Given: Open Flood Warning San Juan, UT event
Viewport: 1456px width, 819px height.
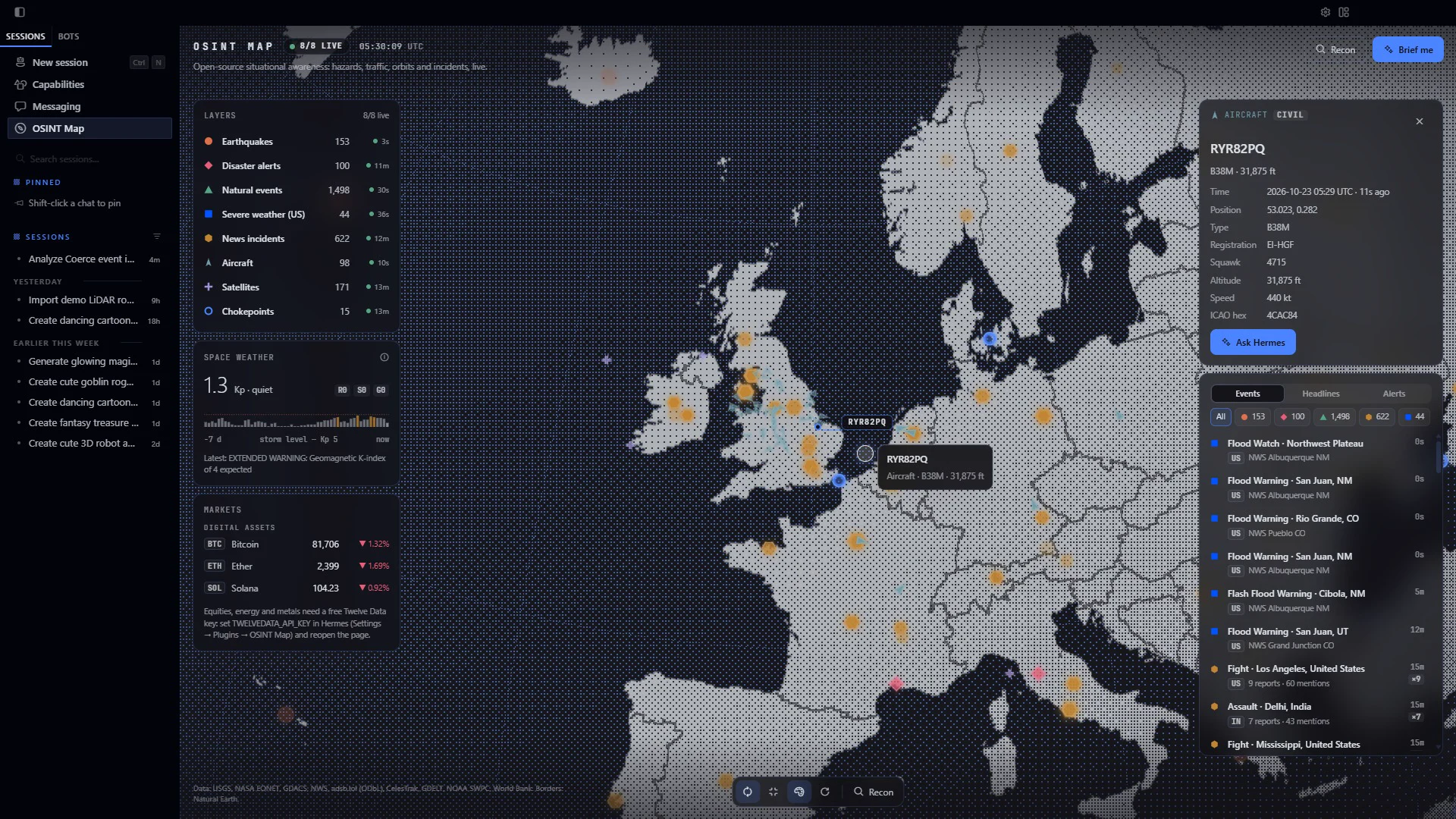Looking at the screenshot, I should pyautogui.click(x=1317, y=639).
